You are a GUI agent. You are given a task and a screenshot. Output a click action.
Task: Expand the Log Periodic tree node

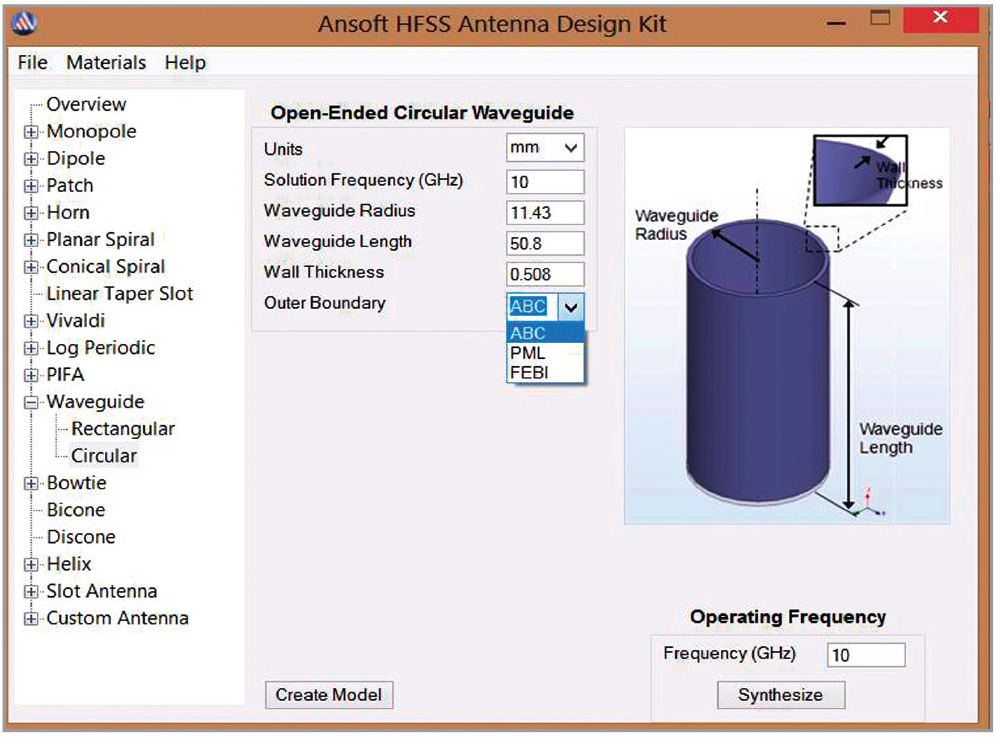click(x=31, y=348)
